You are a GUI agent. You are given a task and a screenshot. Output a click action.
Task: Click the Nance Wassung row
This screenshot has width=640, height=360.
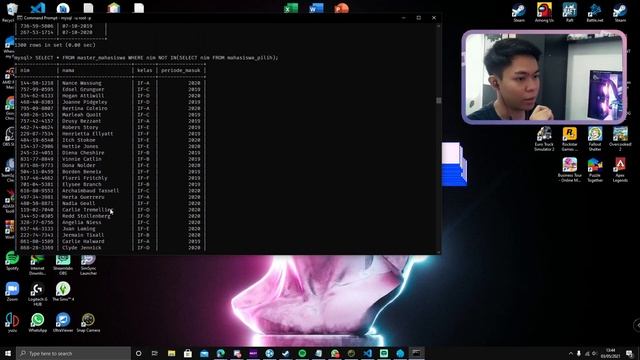coord(110,83)
